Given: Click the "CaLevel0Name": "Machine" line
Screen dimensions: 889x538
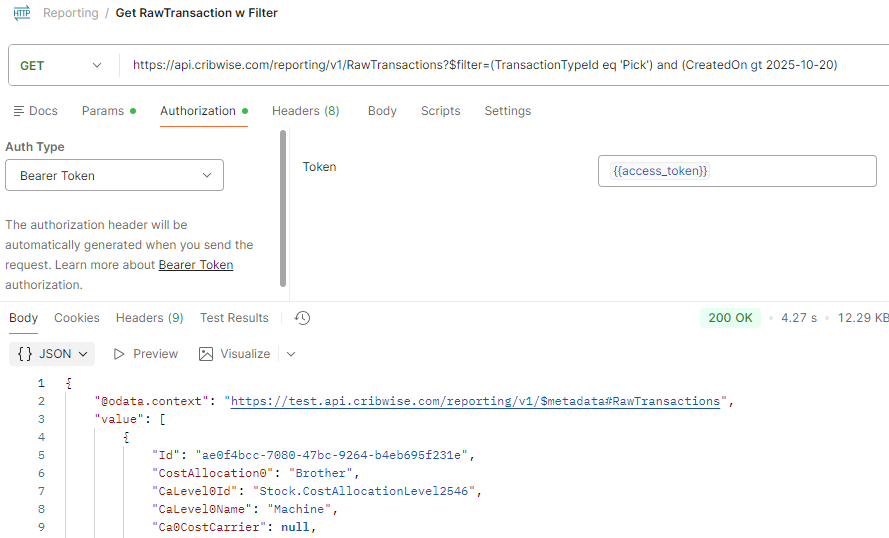Looking at the screenshot, I should [245, 510].
